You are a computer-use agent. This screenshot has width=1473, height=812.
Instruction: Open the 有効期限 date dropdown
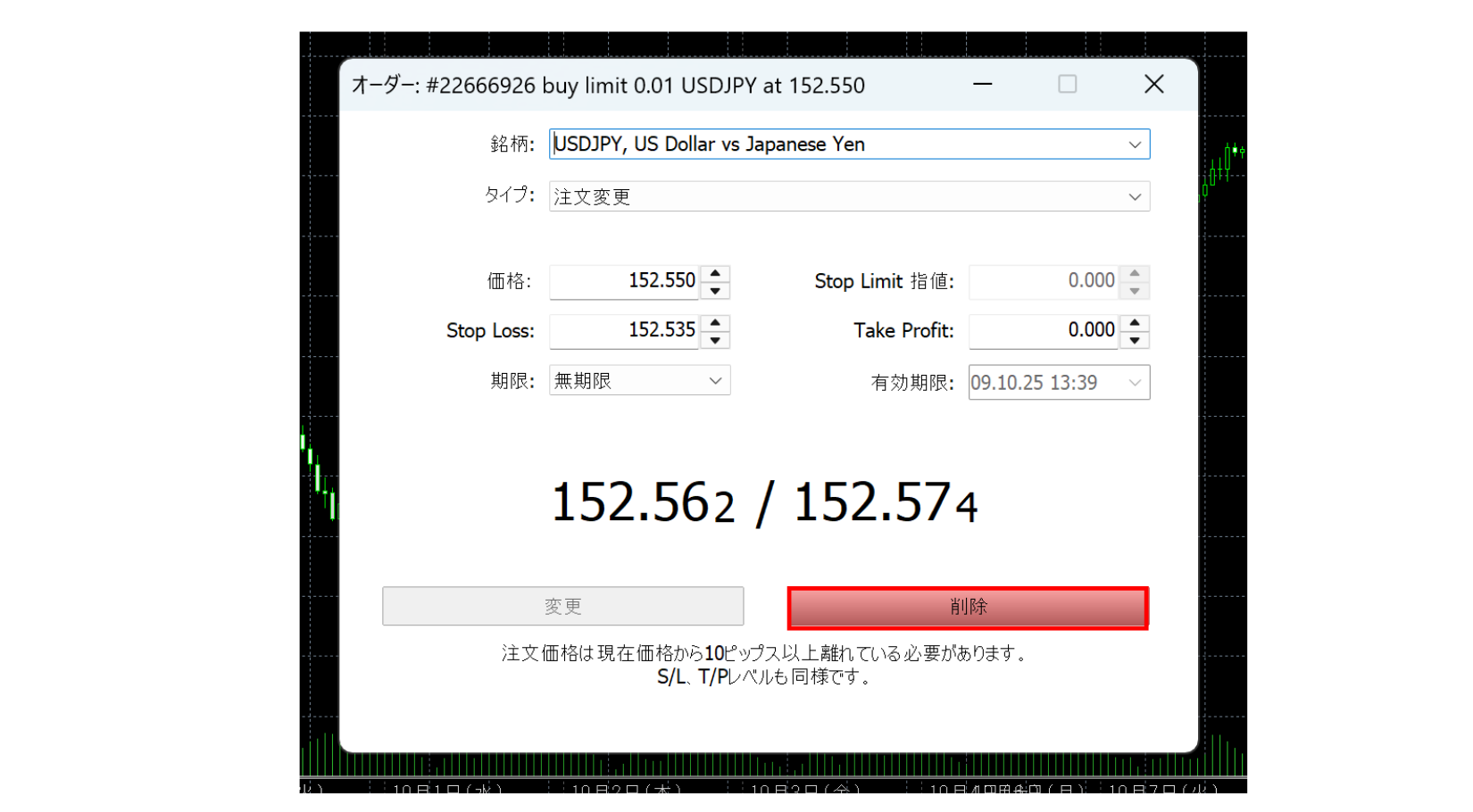point(1134,383)
